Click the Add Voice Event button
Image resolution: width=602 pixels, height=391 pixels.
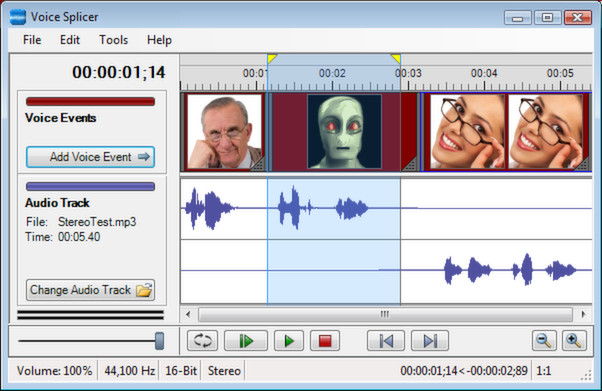[91, 157]
